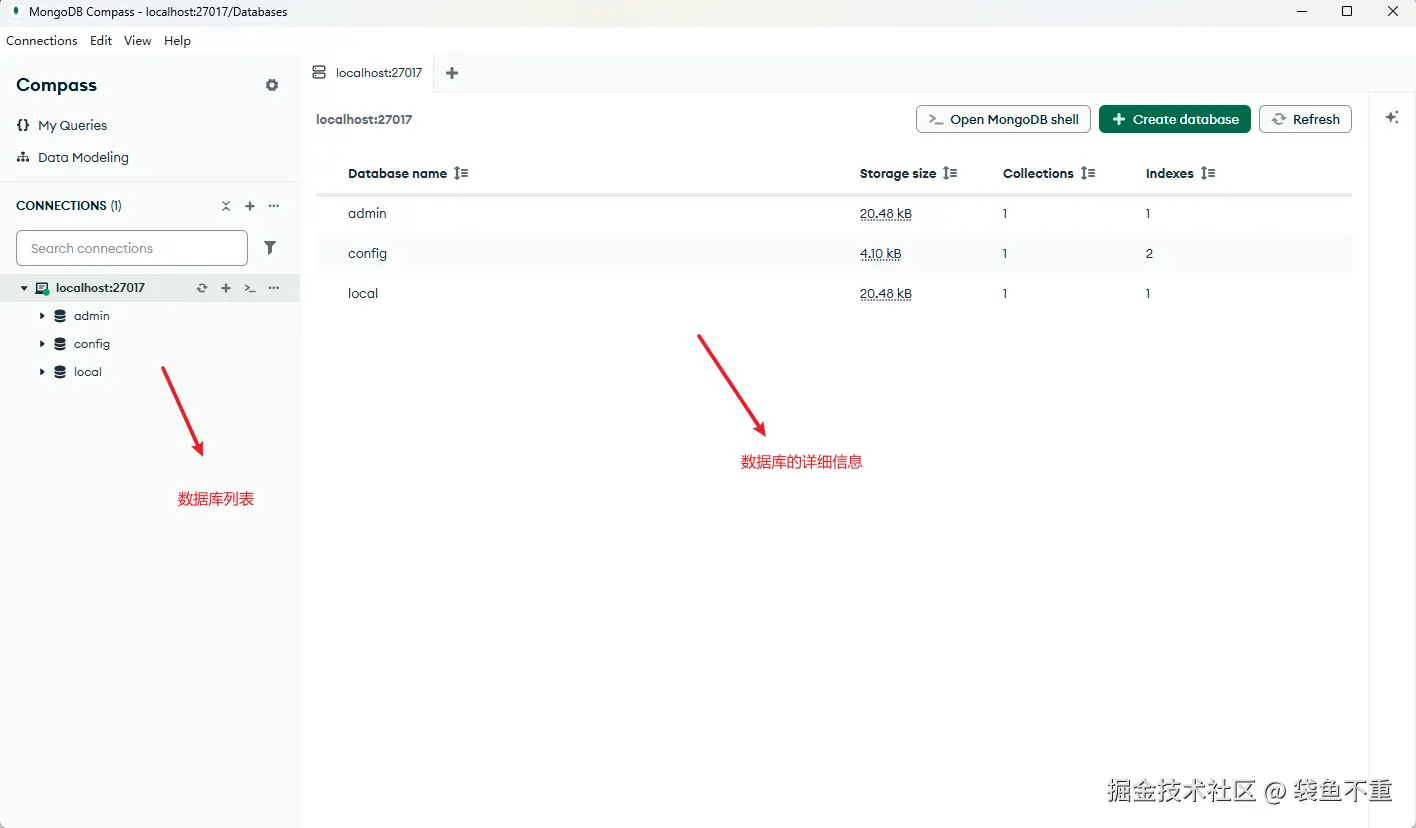Click admin's 20.48 kB storage size
The image size is (1416, 828).
click(886, 214)
